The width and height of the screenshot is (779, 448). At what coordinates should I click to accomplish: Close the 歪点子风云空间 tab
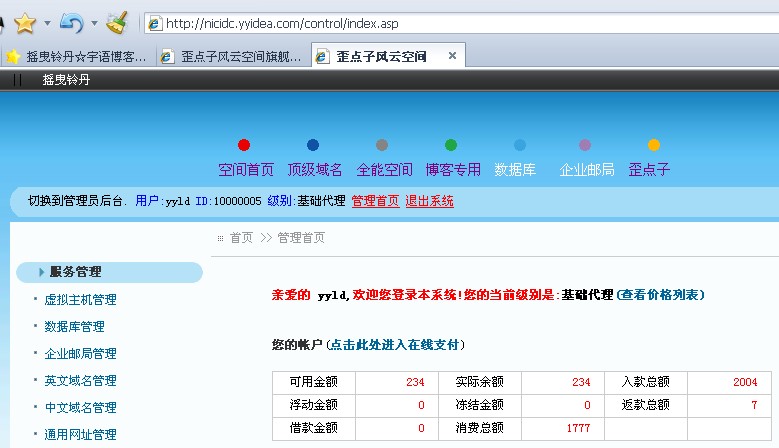tap(452, 56)
